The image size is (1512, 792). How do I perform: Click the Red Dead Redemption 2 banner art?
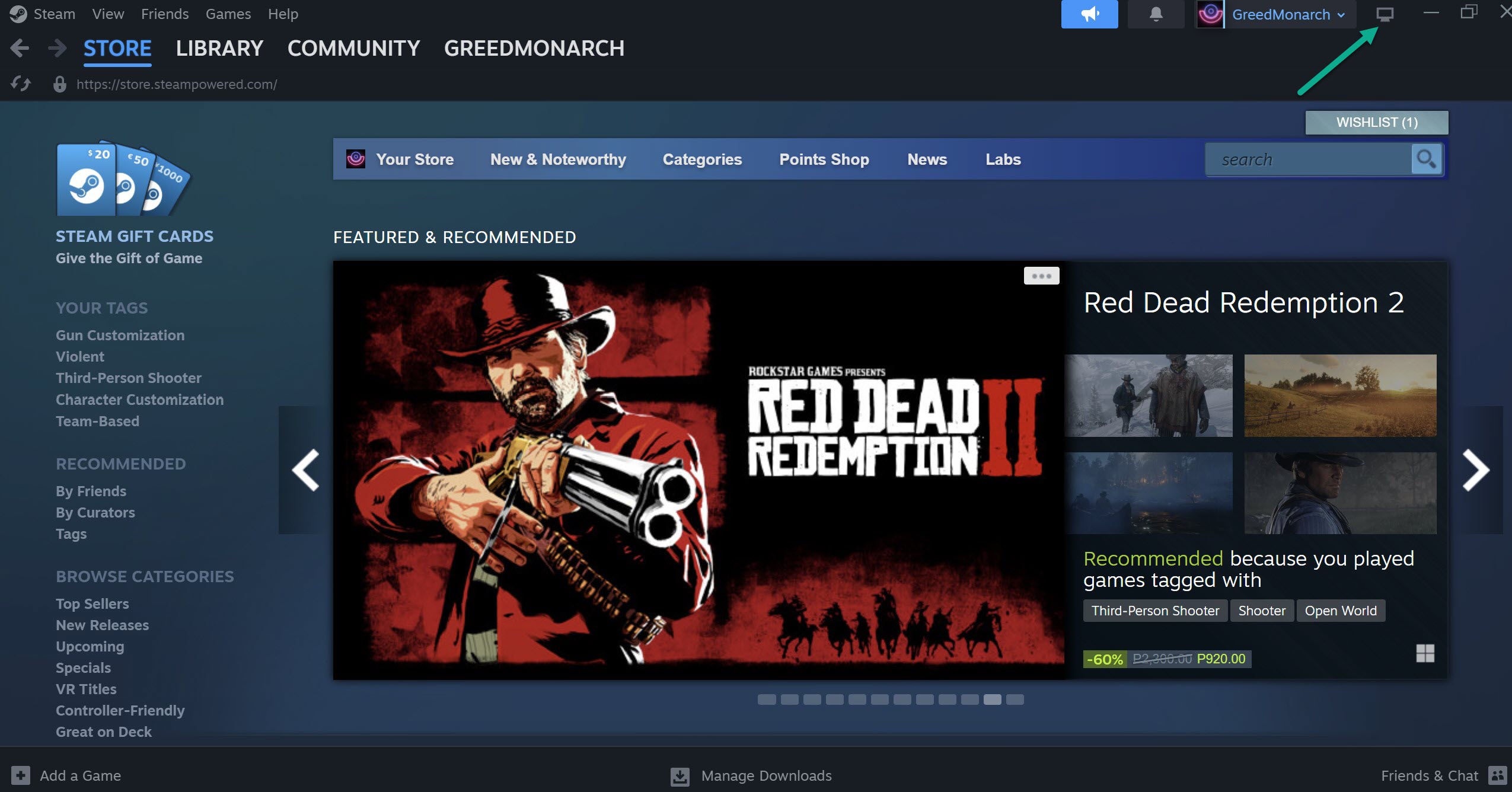tap(698, 470)
